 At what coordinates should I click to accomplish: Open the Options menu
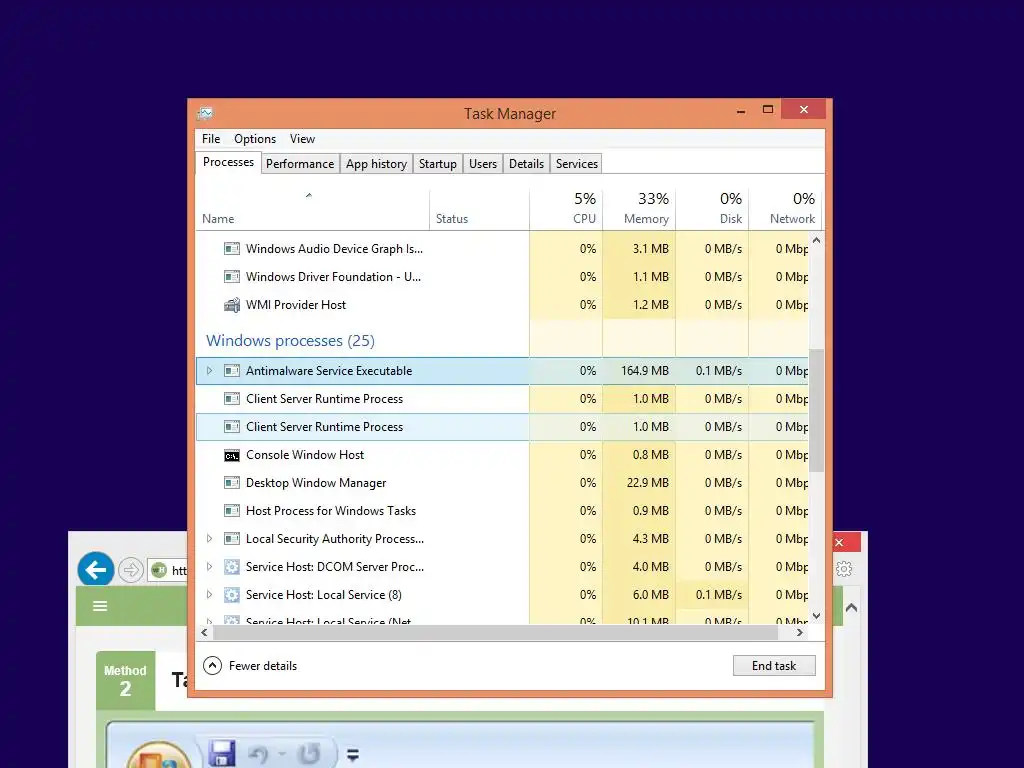point(255,139)
